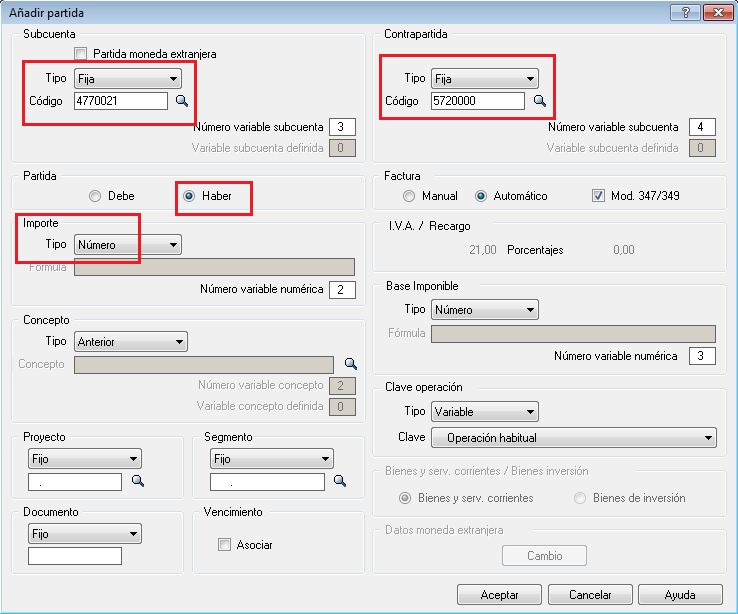The image size is (738, 614).
Task: Open Concepto lookup with magnifier icon
Action: point(351,364)
